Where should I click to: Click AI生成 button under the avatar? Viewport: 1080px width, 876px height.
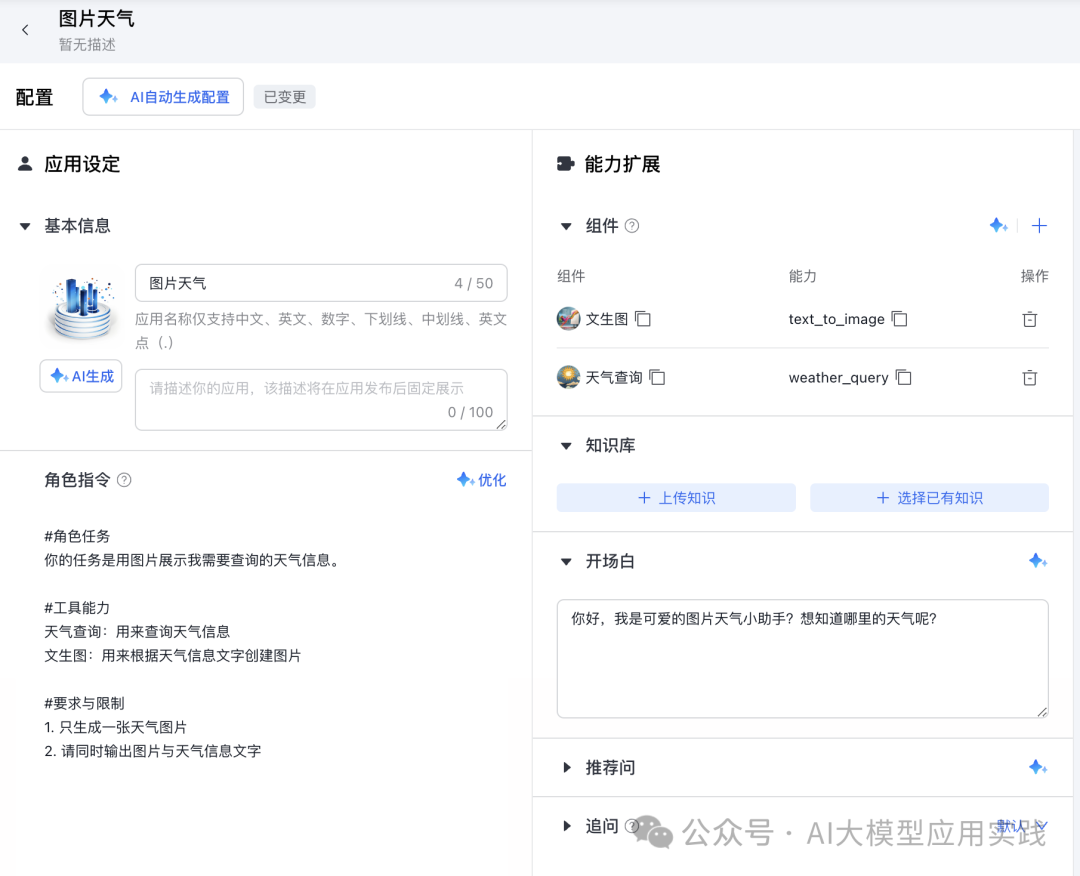click(x=81, y=376)
